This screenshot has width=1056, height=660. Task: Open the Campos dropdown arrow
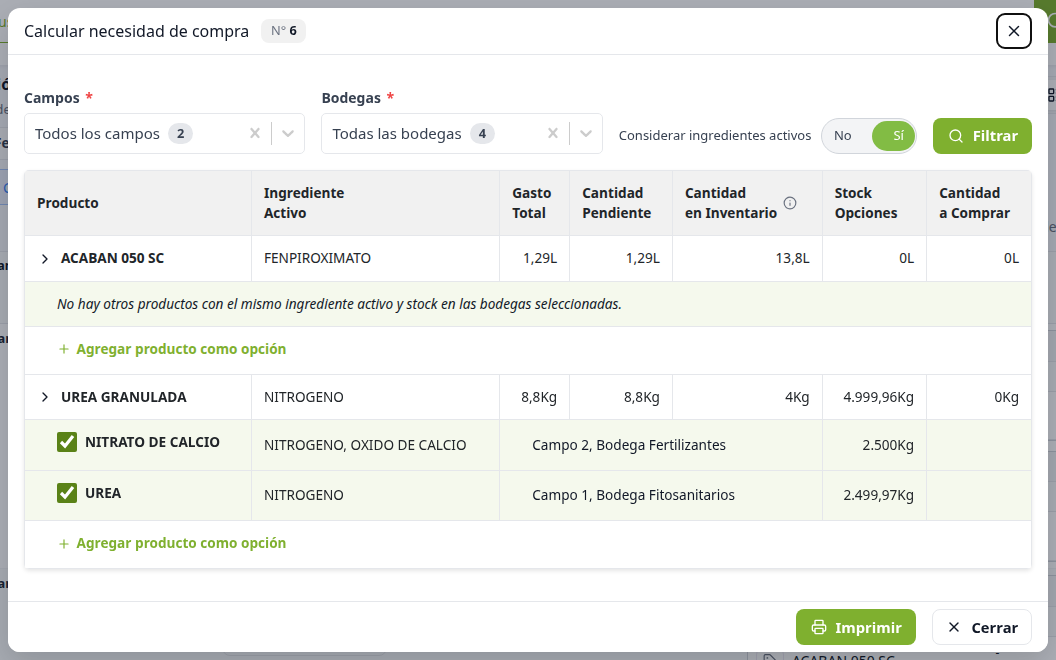288,133
